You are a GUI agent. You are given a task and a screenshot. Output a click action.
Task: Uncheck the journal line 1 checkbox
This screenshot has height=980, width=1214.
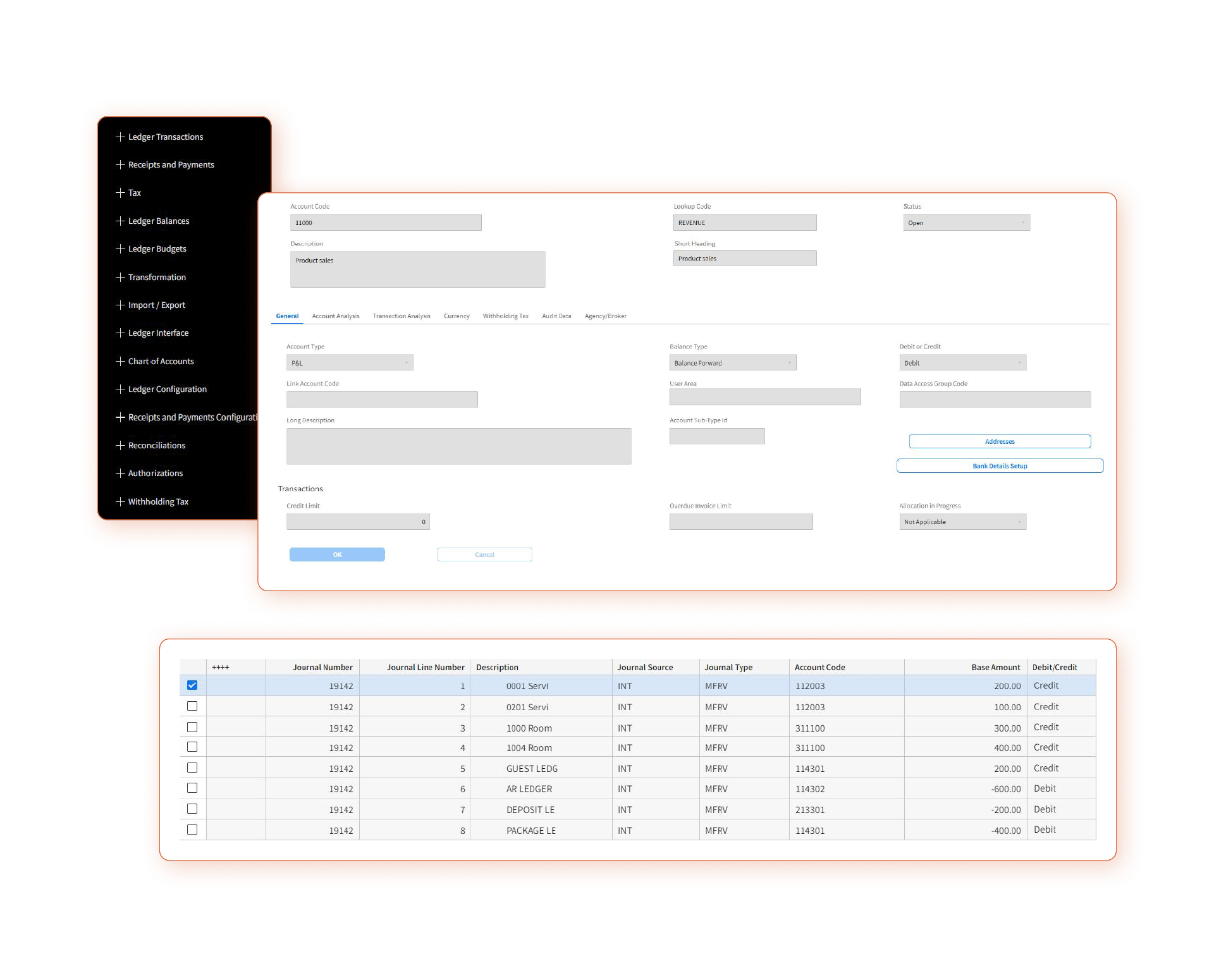click(192, 685)
